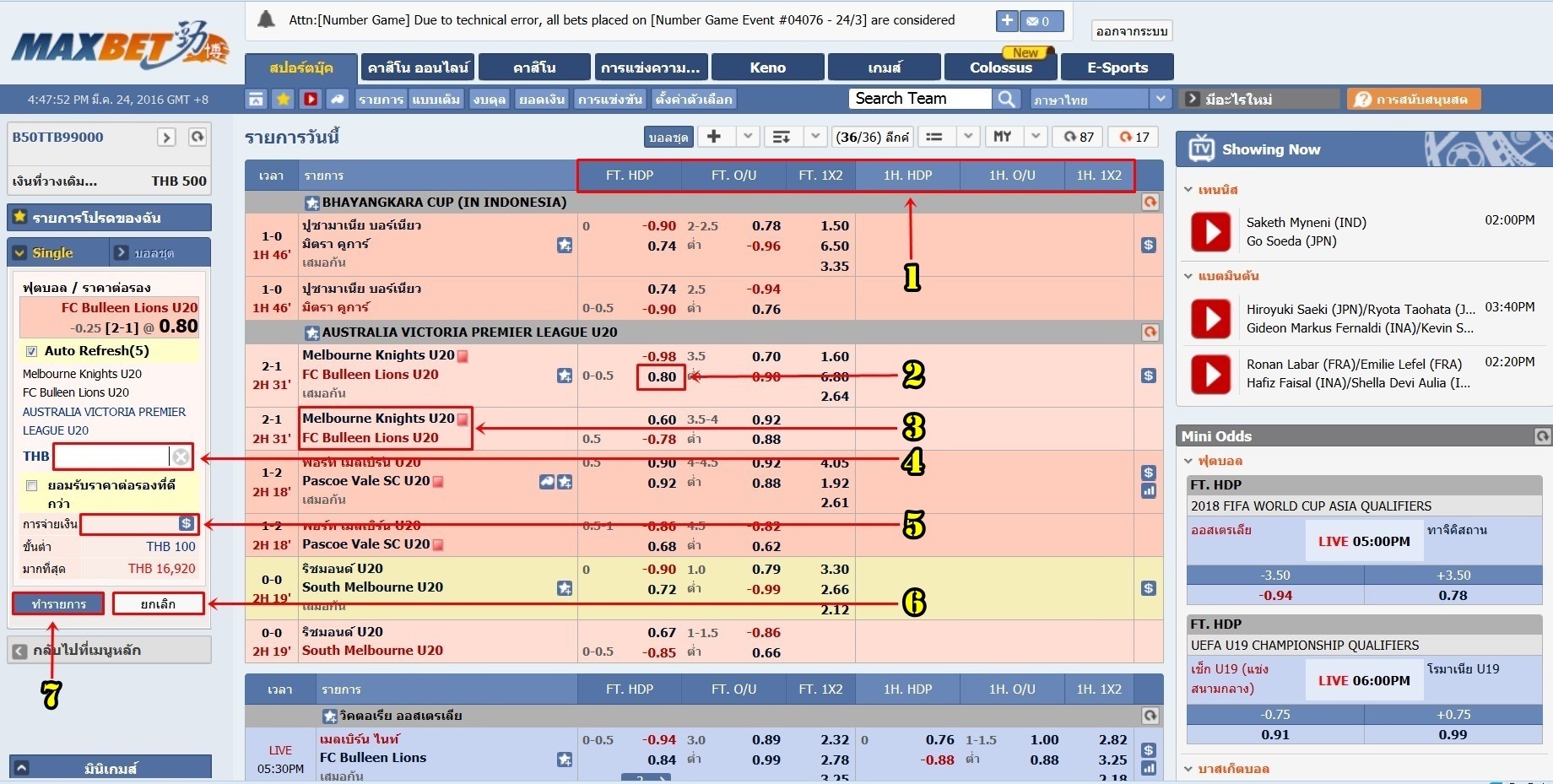This screenshot has width=1553, height=784.
Task: Click the favorite star of BHAYANGKARA CUP league
Action: (312, 203)
